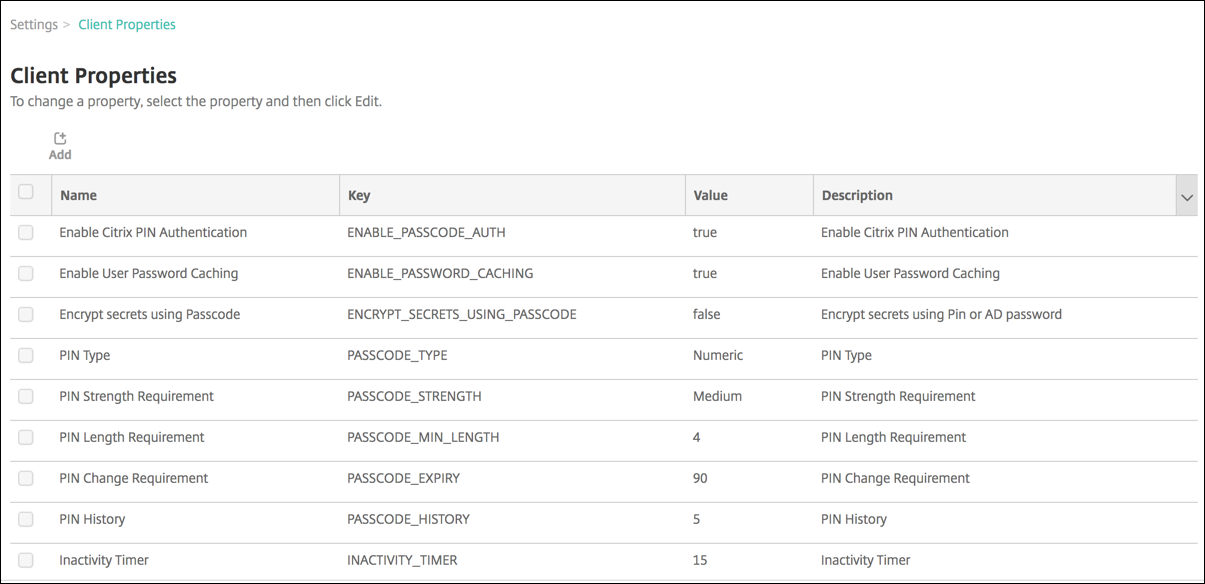Check the PIN Type row checkbox
Screen dimensions: 1205x584
coord(26,356)
